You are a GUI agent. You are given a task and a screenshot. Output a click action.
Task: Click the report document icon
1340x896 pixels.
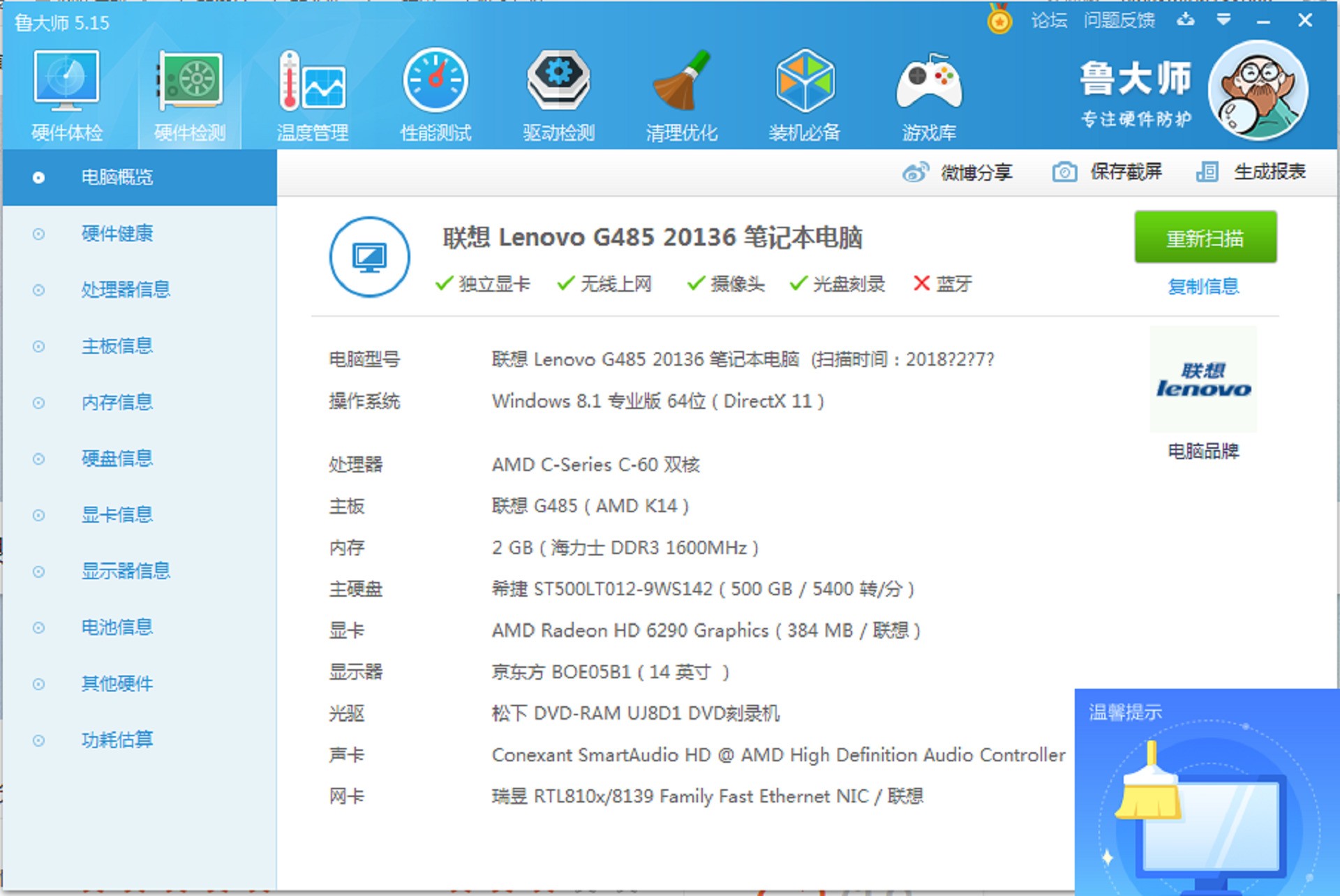tap(1207, 172)
